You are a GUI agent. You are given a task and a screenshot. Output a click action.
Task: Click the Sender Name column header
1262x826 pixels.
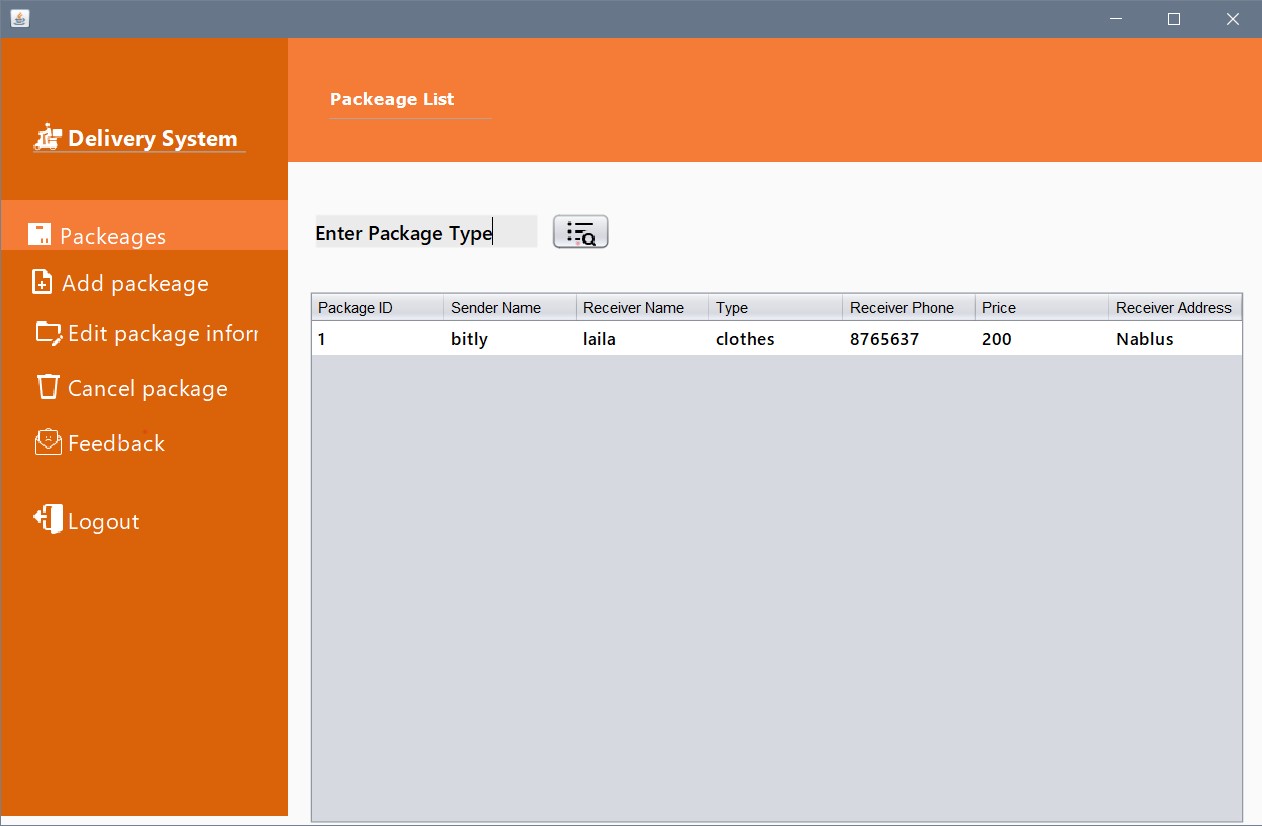[510, 307]
